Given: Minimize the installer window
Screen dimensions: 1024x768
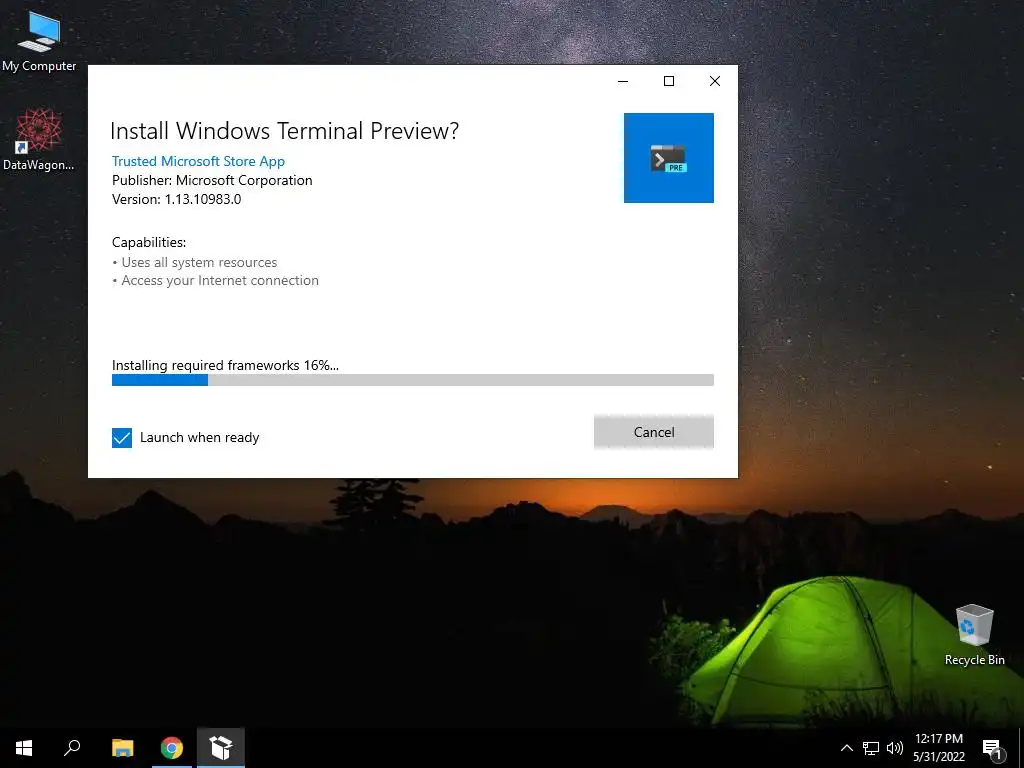Looking at the screenshot, I should point(622,81).
